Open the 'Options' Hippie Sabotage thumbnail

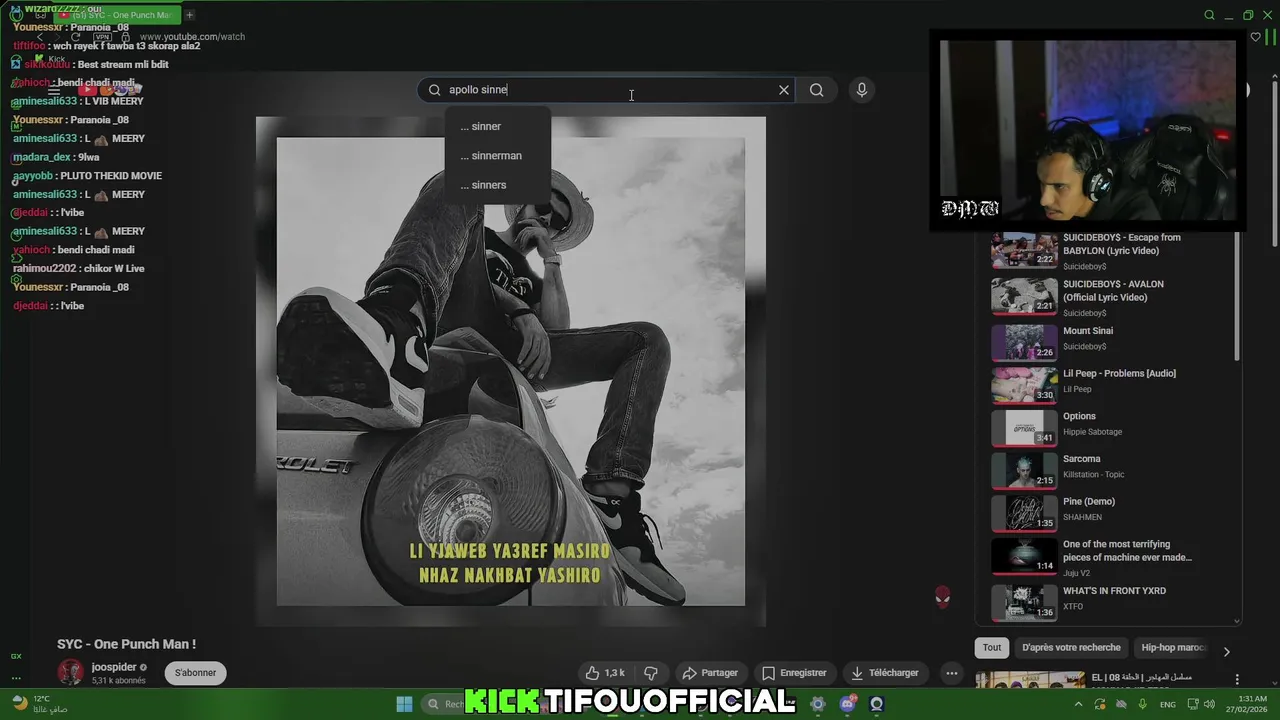(1024, 428)
